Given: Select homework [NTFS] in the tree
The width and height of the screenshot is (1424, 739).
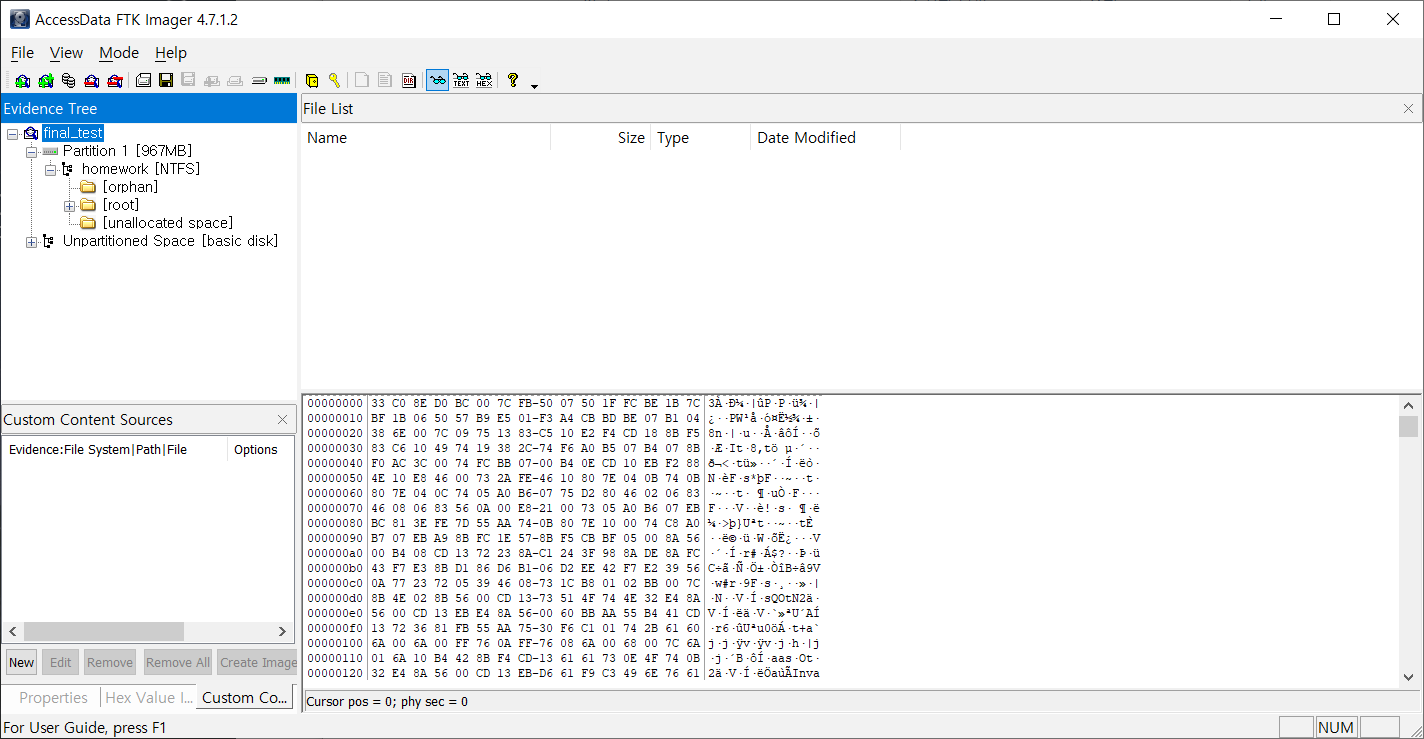Looking at the screenshot, I should pyautogui.click(x=141, y=169).
